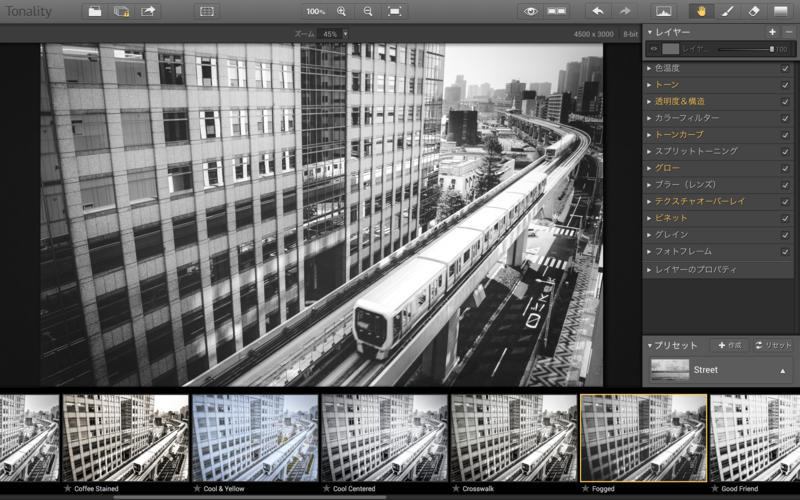This screenshot has width=800, height=500.
Task: Adjust the layer opacity slider
Action: (x=745, y=49)
